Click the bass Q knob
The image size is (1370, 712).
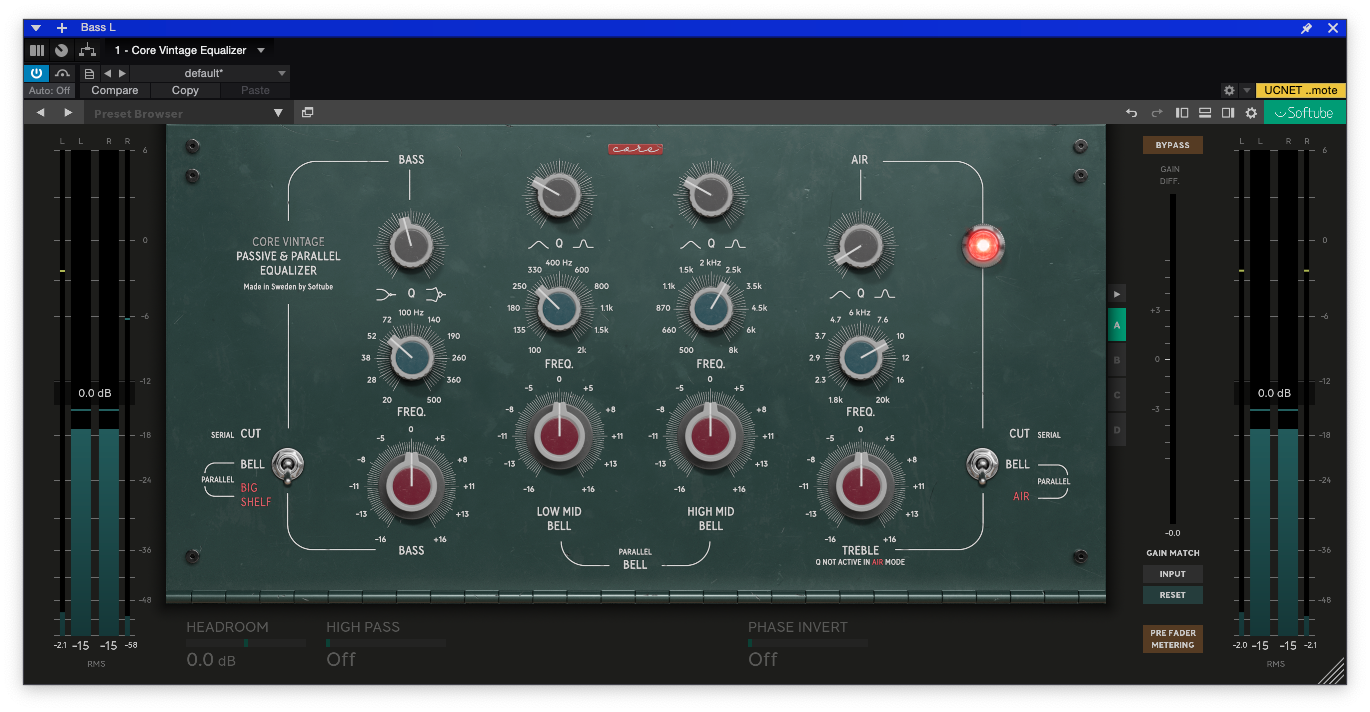tap(410, 244)
